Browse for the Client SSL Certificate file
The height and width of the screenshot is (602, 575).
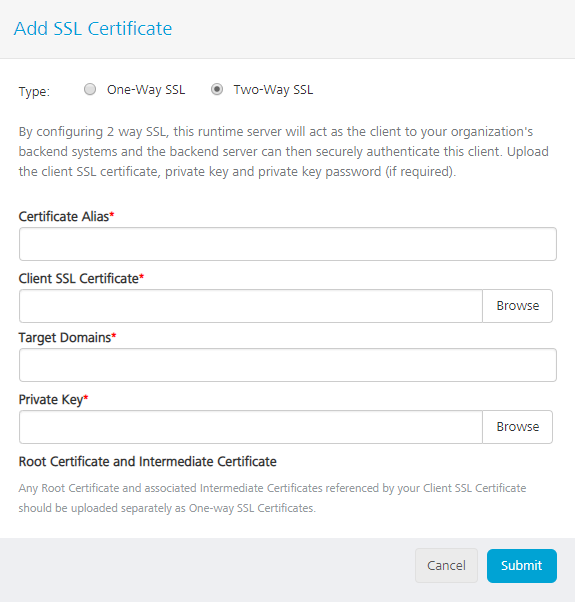517,306
